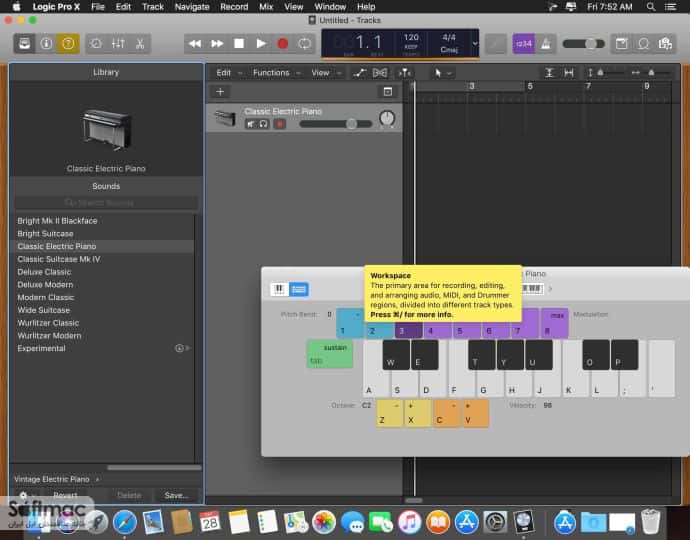Viewport: 690px width, 540px height.
Task: Open the left-click pointer tool menu
Action: [442, 73]
